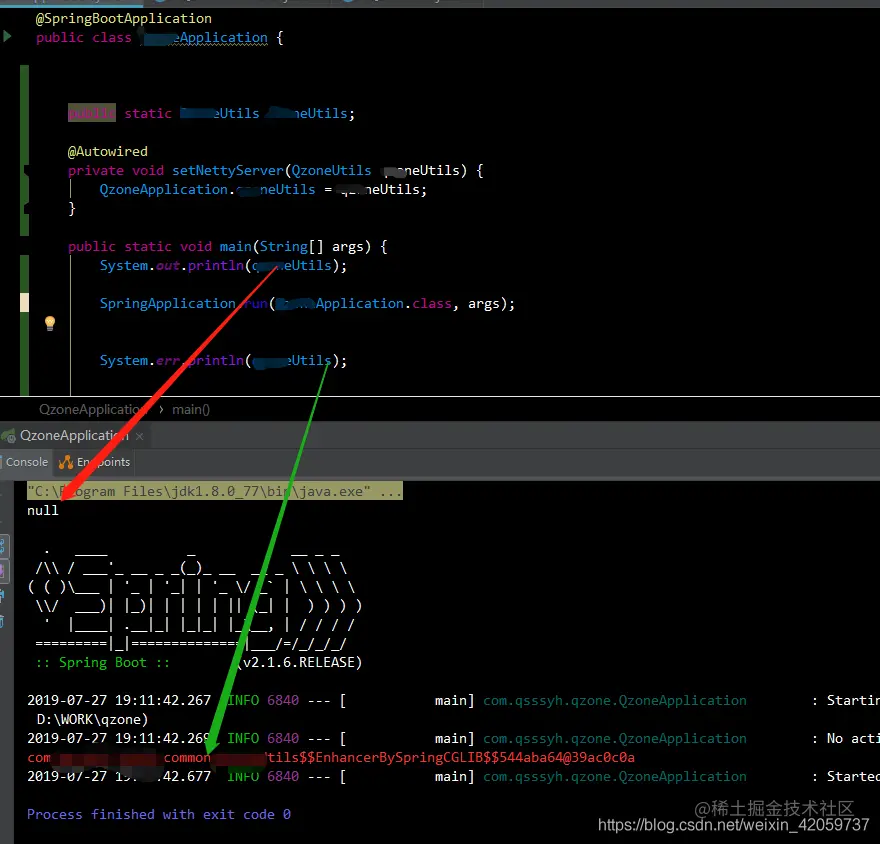Viewport: 880px width, 844px height.
Task: Click the Clear All trash icon in console sidebar
Action: 2,621
